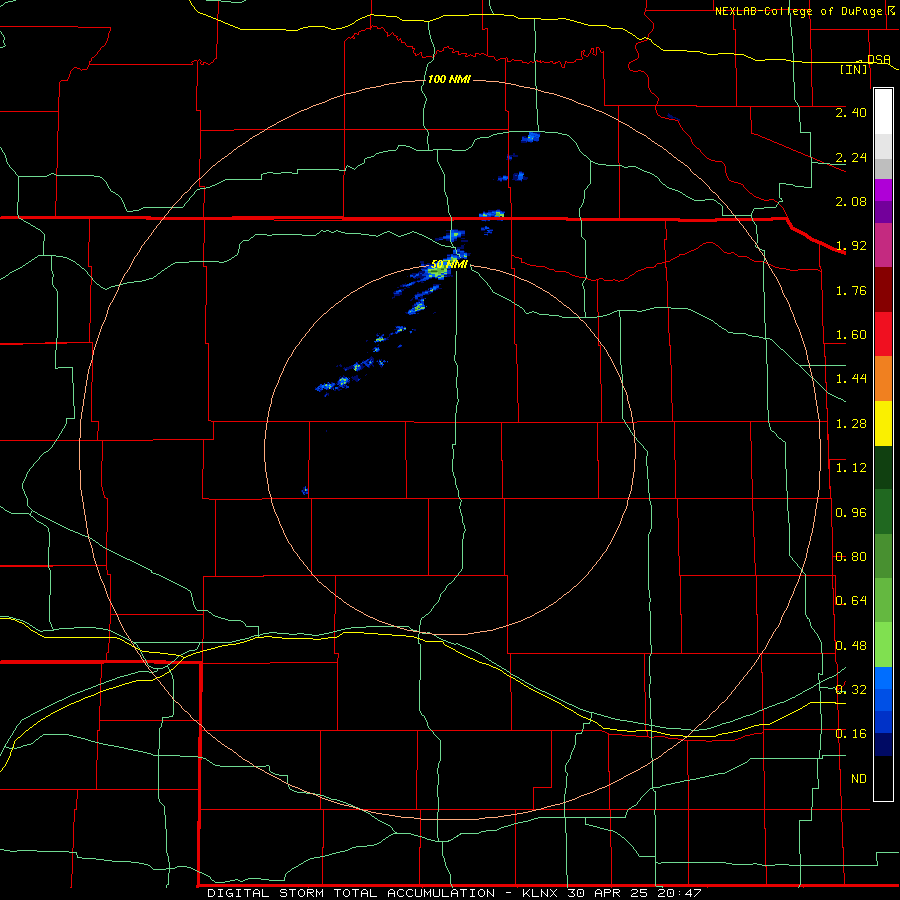Click the '2.08' scale label
This screenshot has width=900, height=900.
pos(851,201)
